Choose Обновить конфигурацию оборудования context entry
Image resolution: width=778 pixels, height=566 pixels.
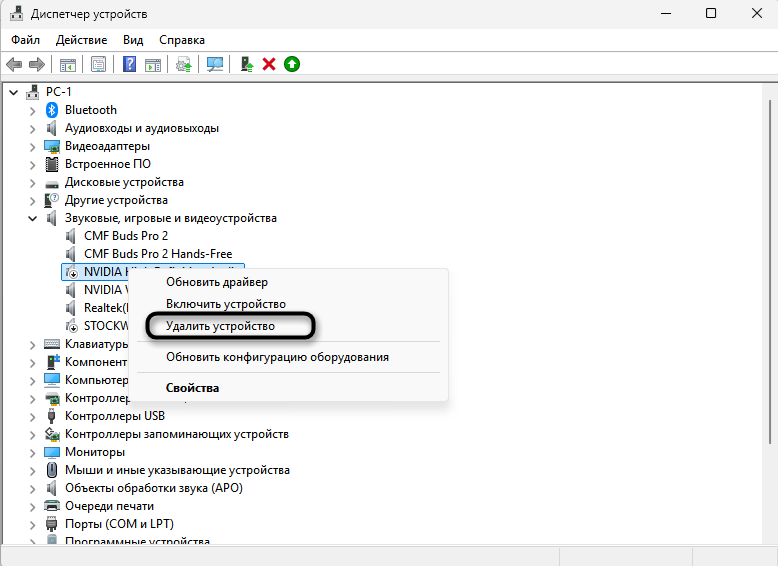288,357
